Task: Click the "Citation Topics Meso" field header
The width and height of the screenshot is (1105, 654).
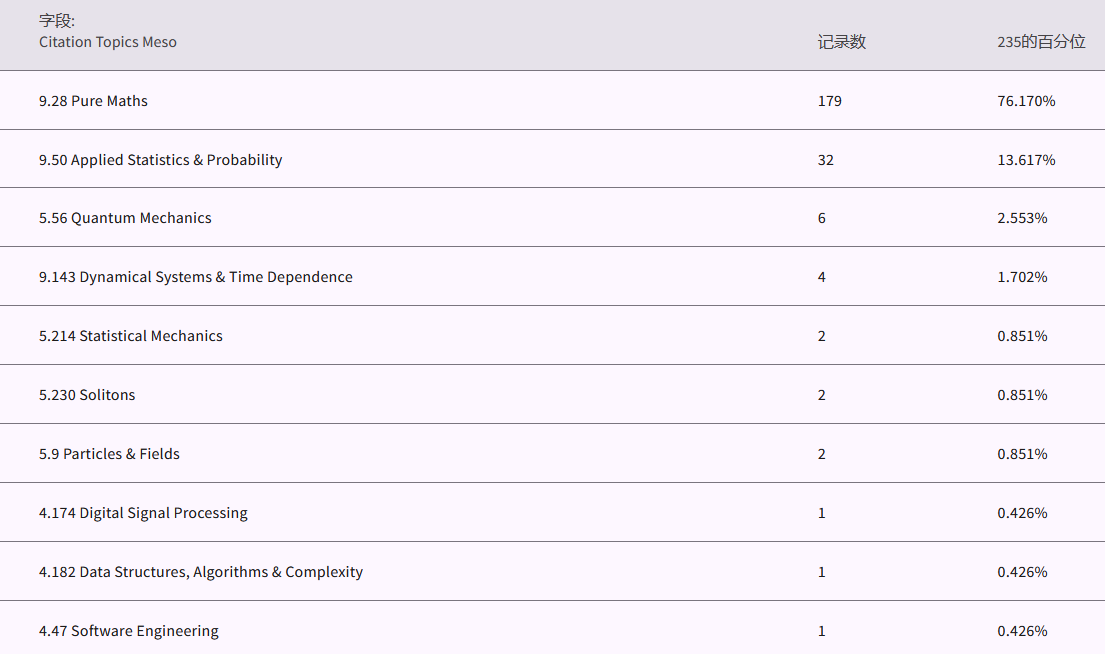Action: pyautogui.click(x=107, y=42)
